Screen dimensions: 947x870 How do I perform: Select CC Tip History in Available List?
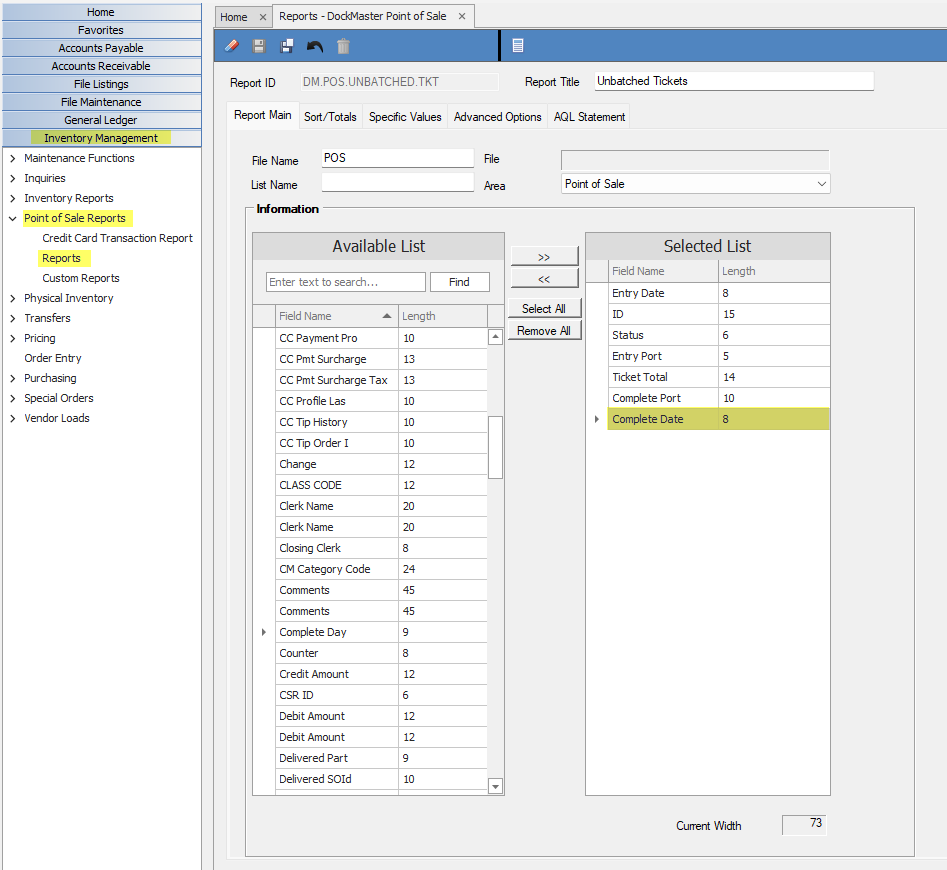381,422
